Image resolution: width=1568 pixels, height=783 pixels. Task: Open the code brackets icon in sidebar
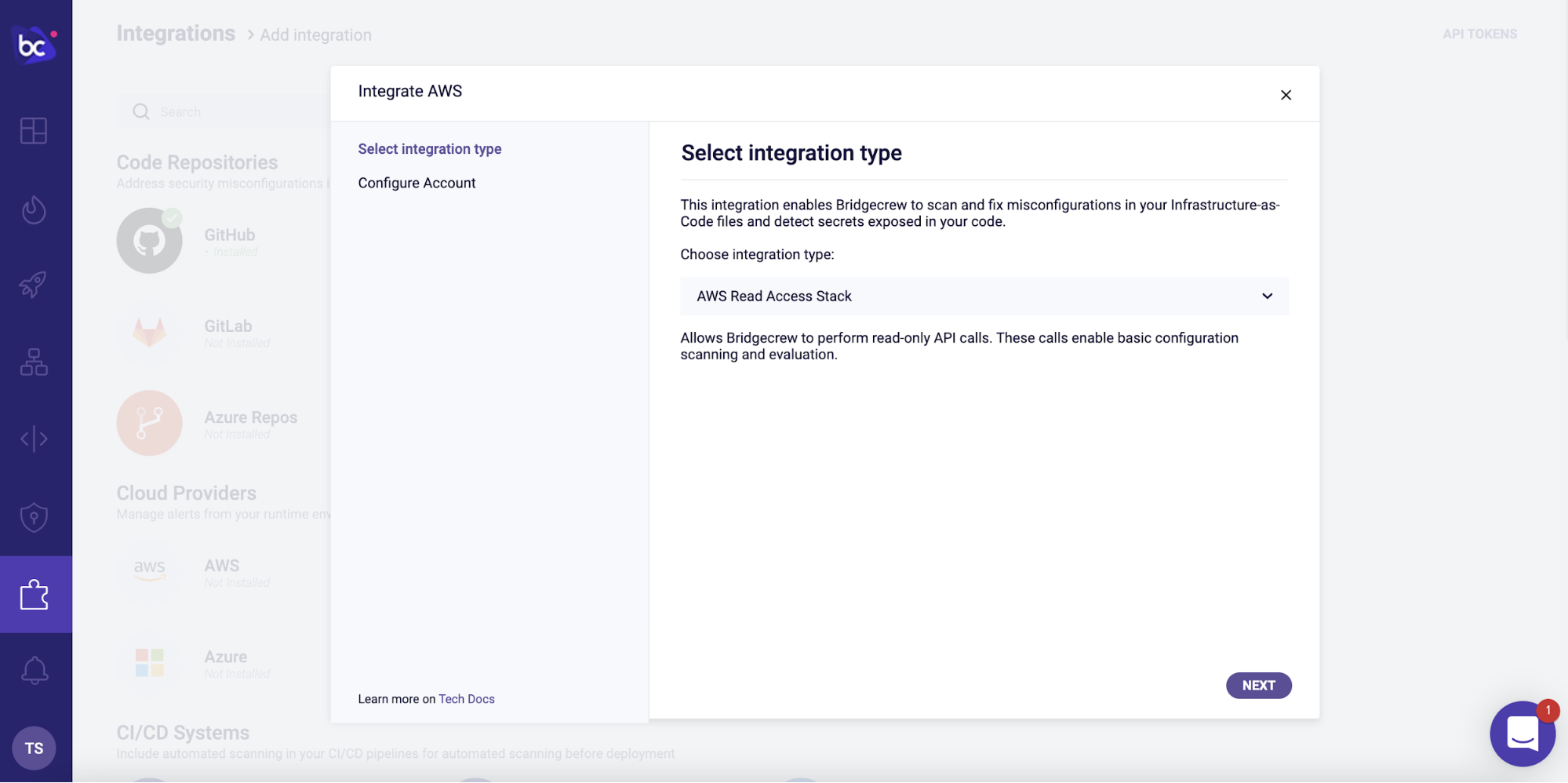[34, 439]
